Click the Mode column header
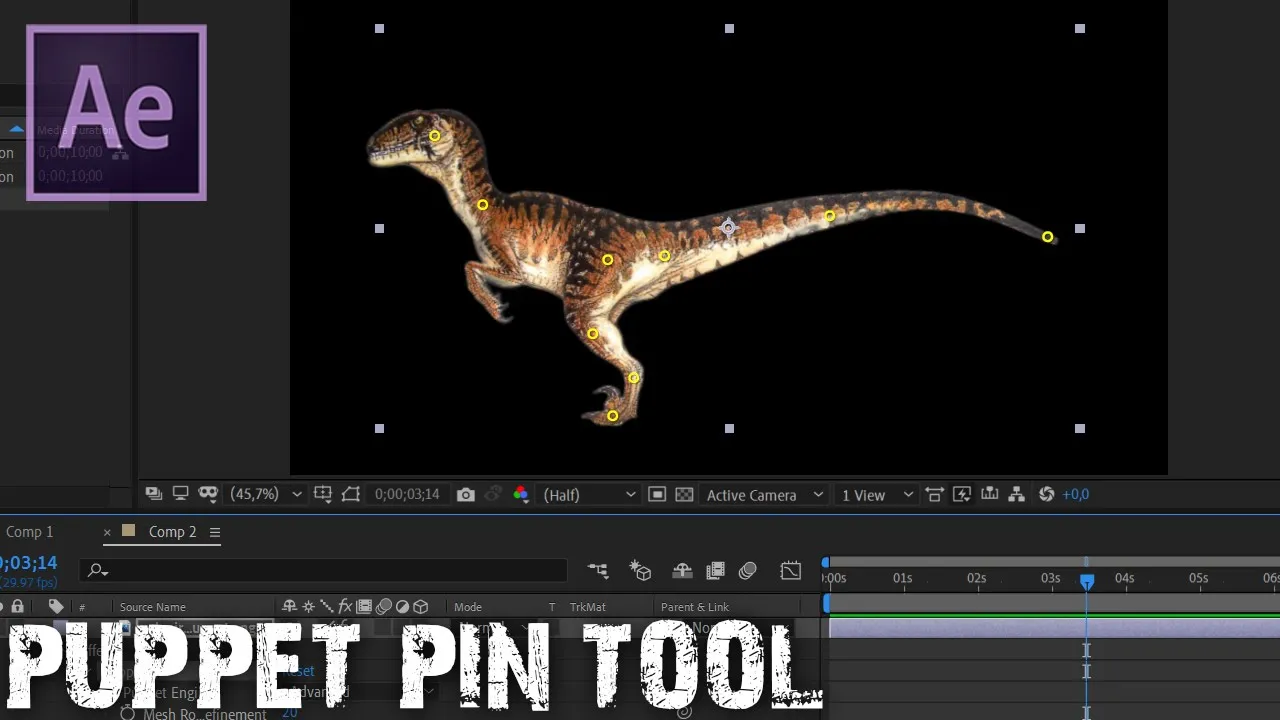 pos(468,607)
